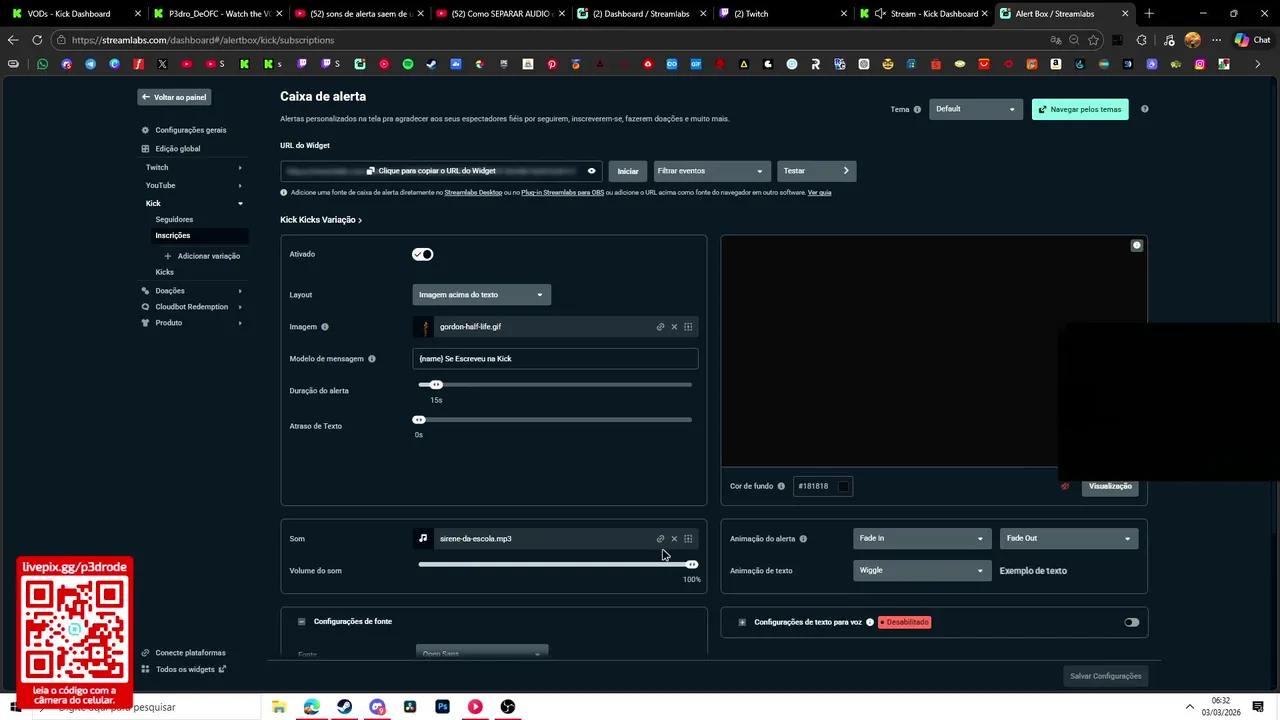The image size is (1280, 720).
Task: Toggle widget URL visibility eye icon
Action: (x=591, y=171)
